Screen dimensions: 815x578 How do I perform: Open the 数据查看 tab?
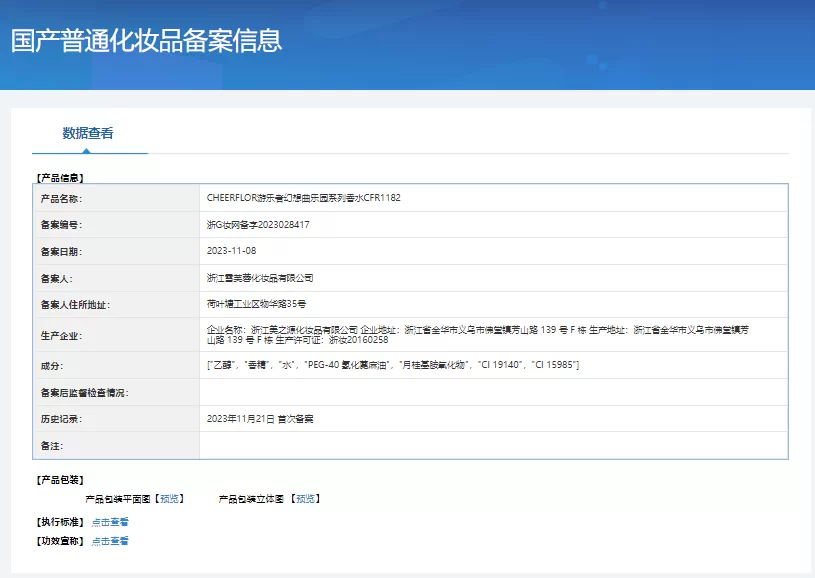coord(88,133)
